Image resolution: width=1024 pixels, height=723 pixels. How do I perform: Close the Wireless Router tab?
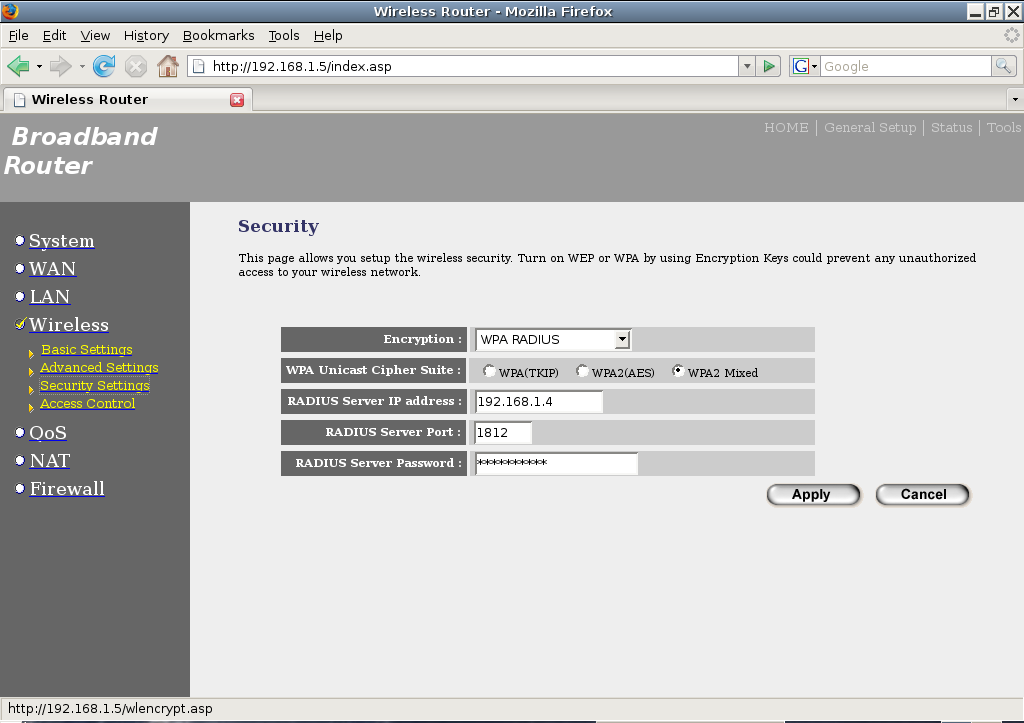click(237, 99)
